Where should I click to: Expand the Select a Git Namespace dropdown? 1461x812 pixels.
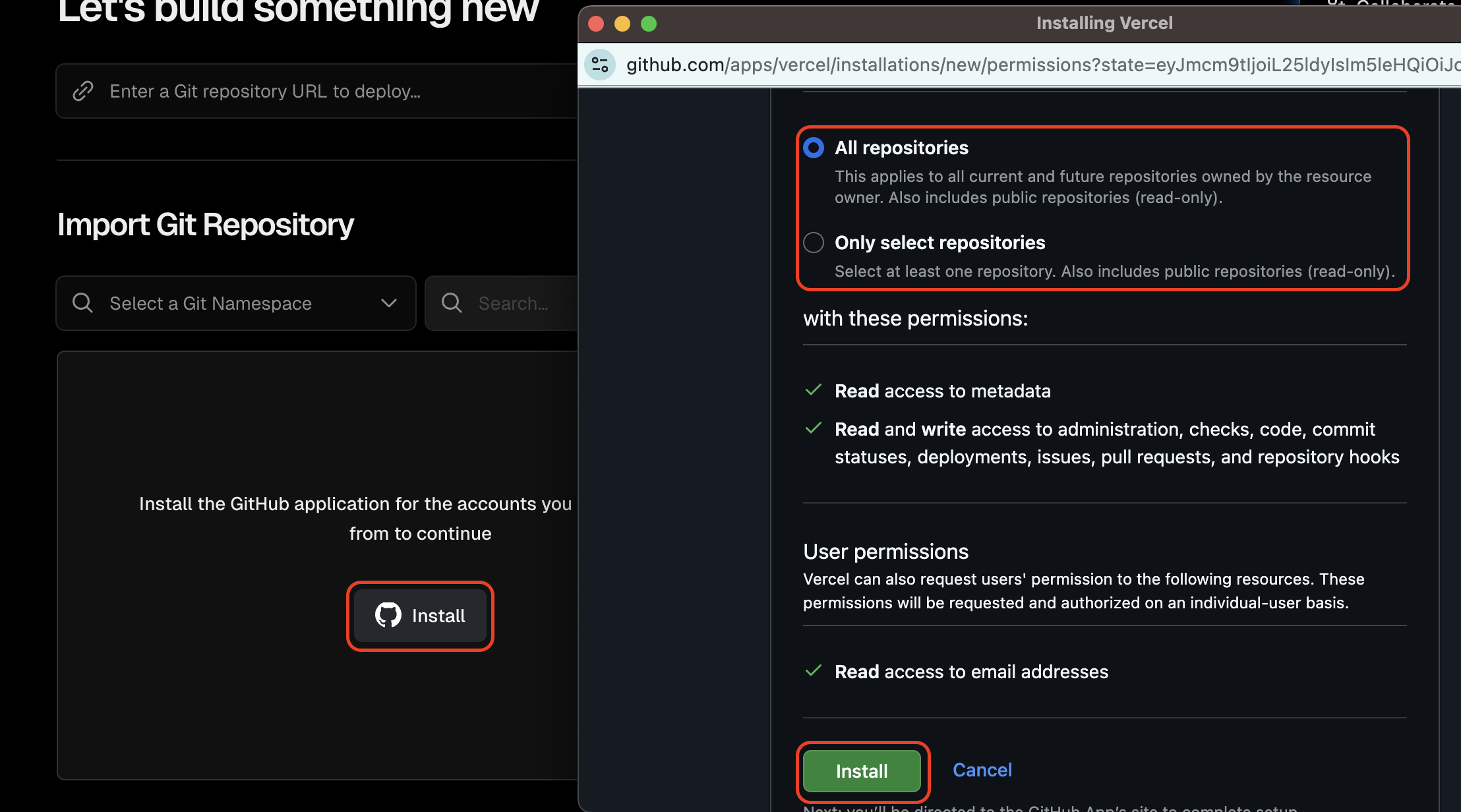(x=236, y=303)
